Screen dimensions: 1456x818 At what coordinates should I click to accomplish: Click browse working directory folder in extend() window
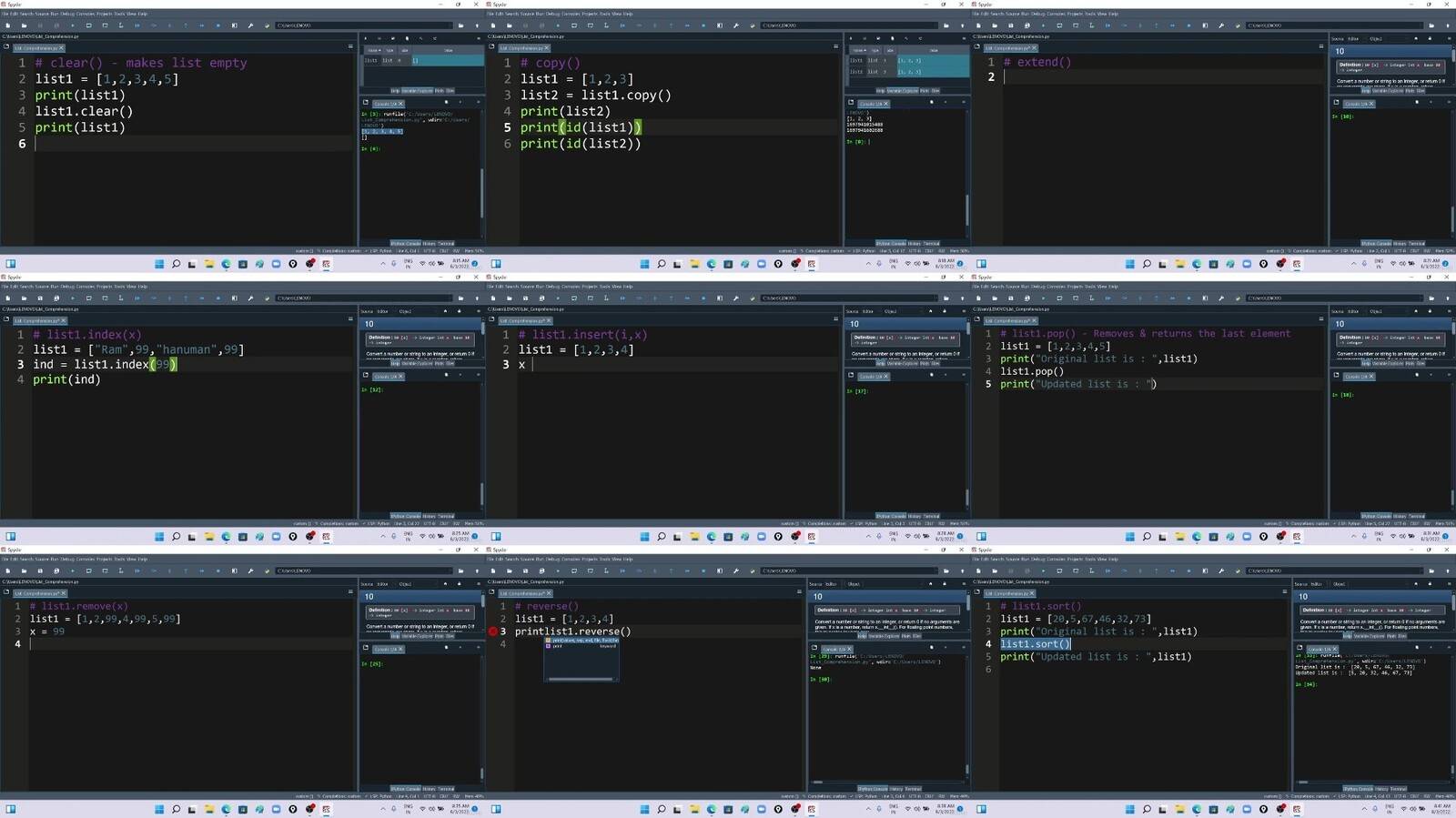point(1431,25)
